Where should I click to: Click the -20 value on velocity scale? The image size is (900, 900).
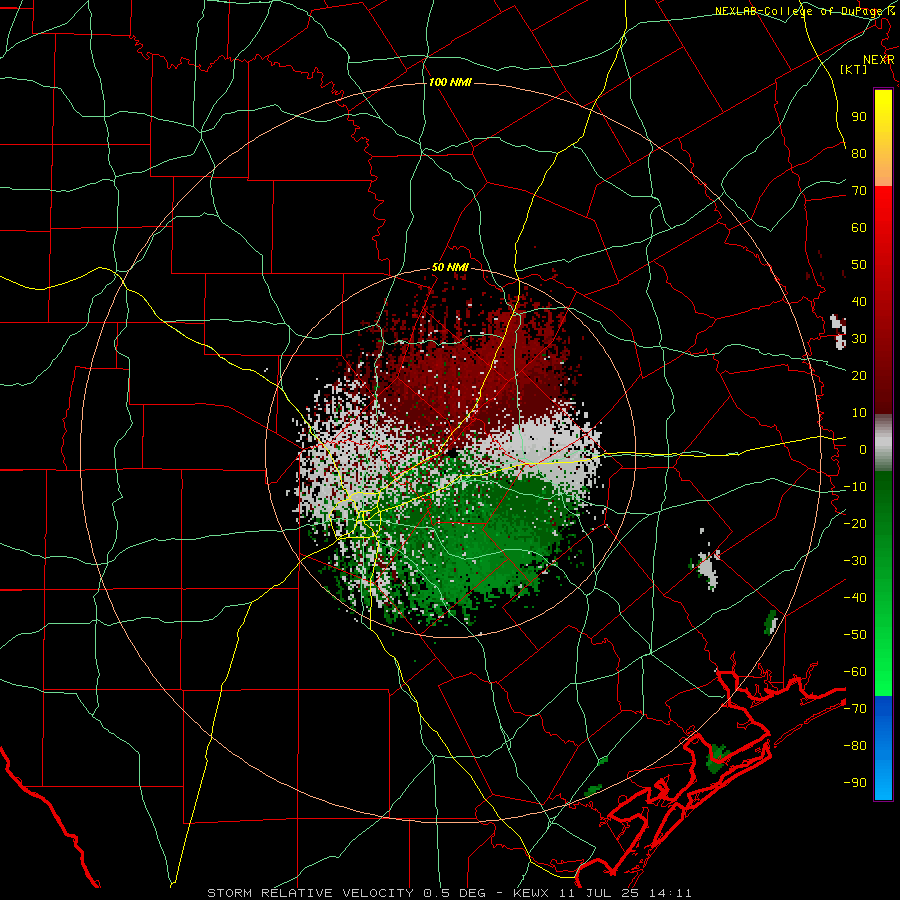(855, 523)
